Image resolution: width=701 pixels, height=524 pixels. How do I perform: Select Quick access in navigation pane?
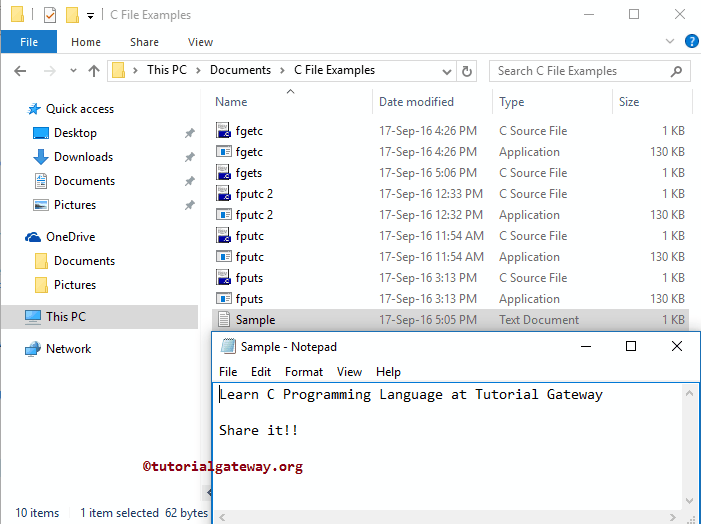[x=80, y=109]
